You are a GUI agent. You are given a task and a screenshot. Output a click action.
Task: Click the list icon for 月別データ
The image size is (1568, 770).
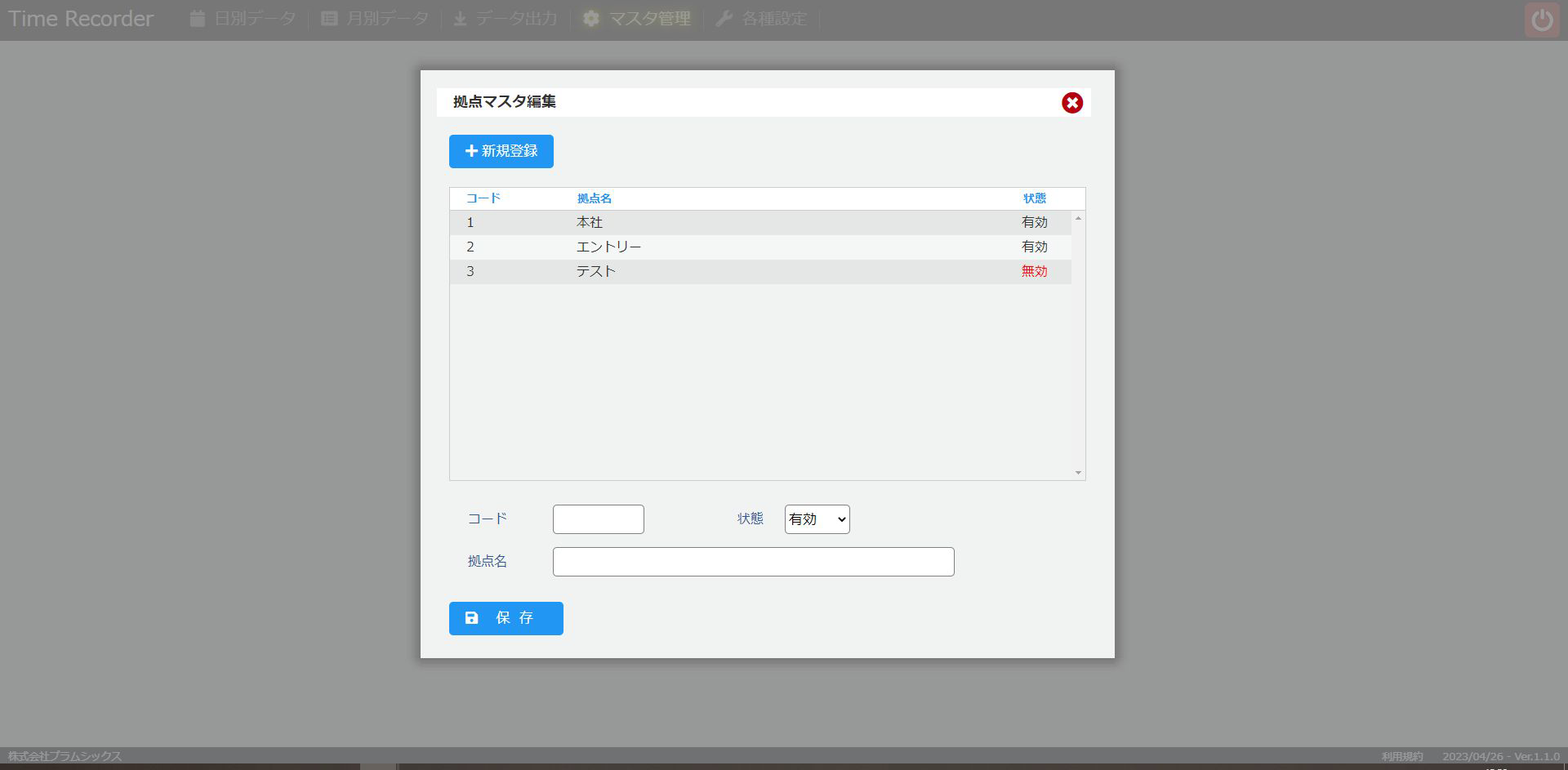tap(329, 19)
